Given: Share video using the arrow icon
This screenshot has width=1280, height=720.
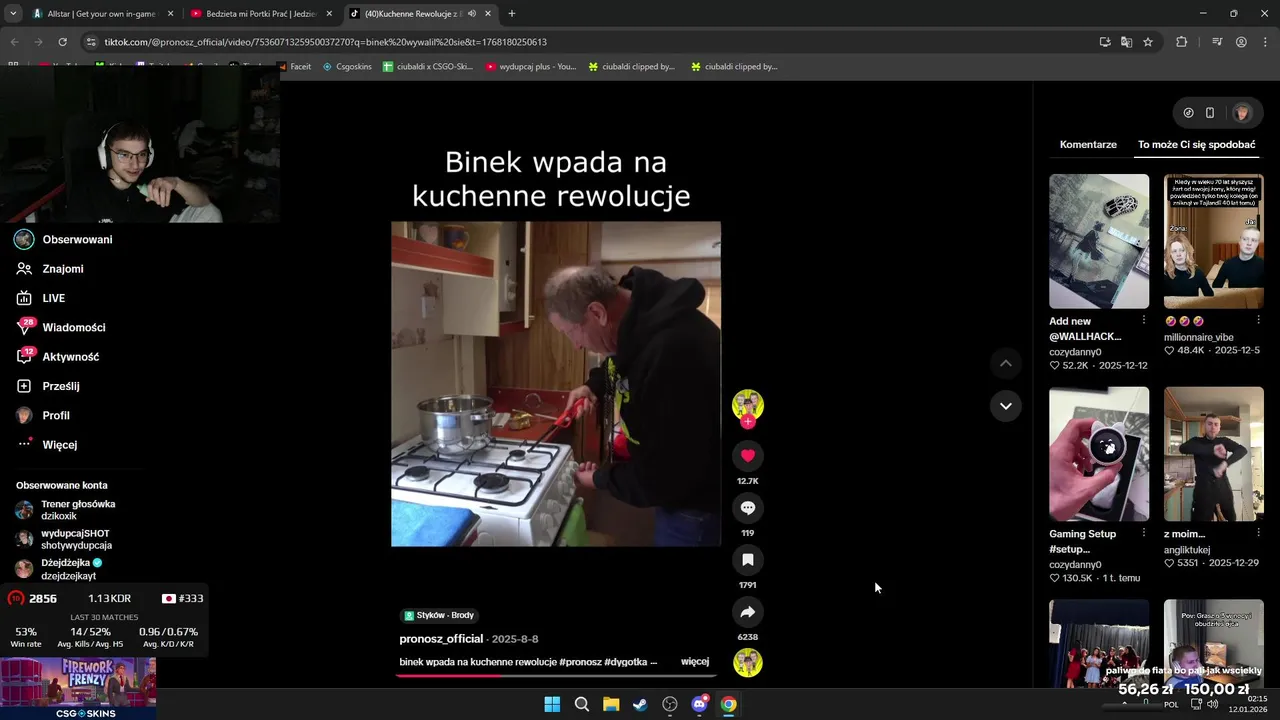Looking at the screenshot, I should tap(747, 612).
